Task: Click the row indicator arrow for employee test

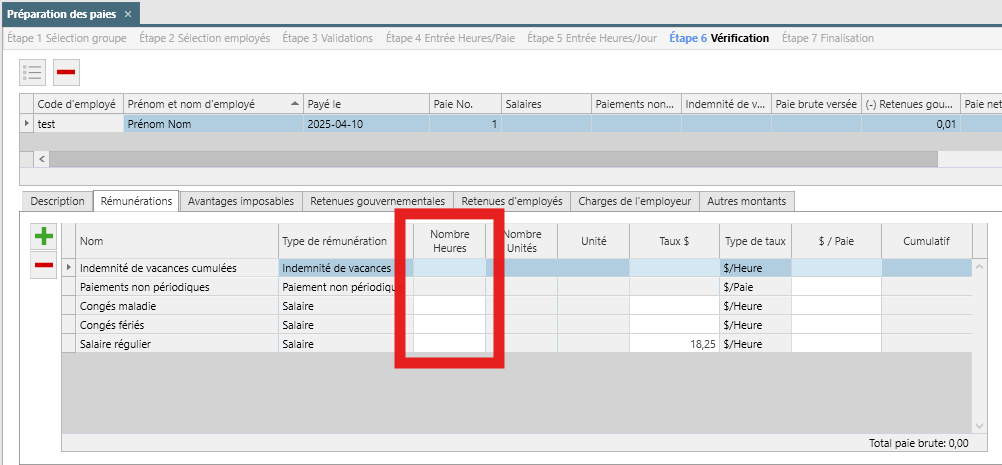Action: pyautogui.click(x=27, y=123)
